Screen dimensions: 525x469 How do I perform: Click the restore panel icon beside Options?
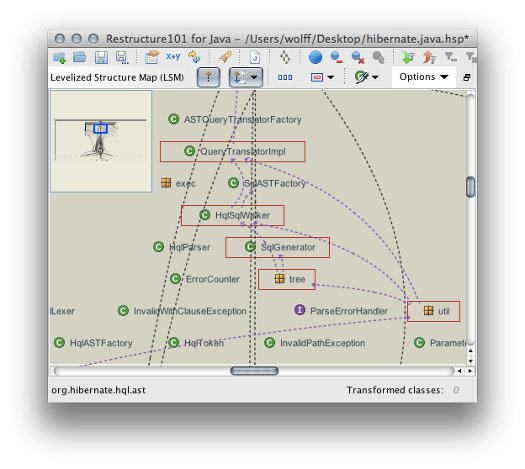(467, 78)
